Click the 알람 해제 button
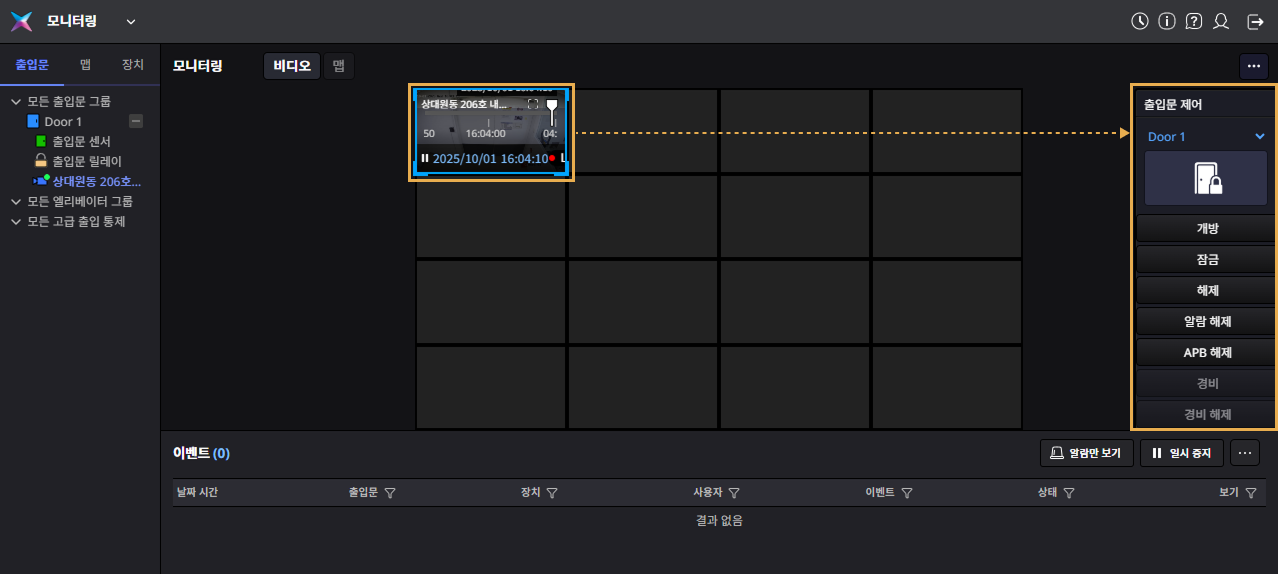 point(1207,321)
